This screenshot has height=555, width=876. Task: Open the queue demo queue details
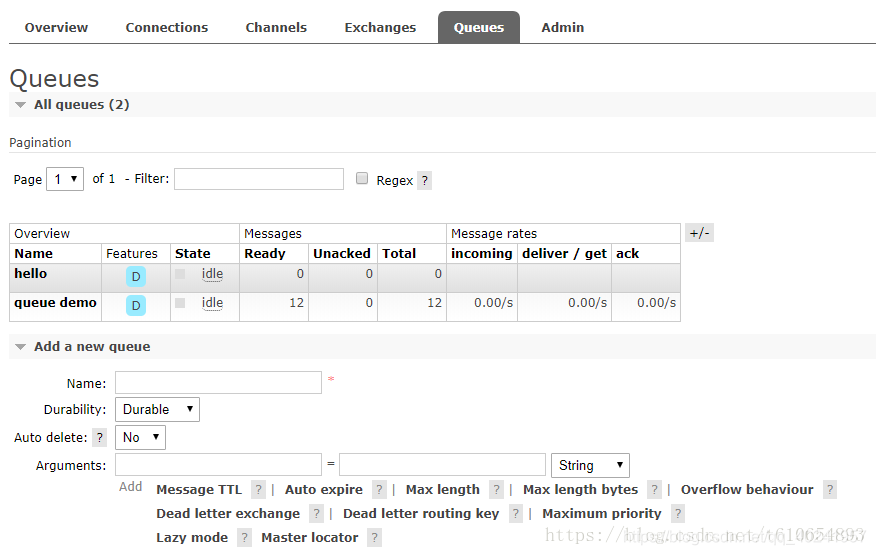[x=55, y=302]
